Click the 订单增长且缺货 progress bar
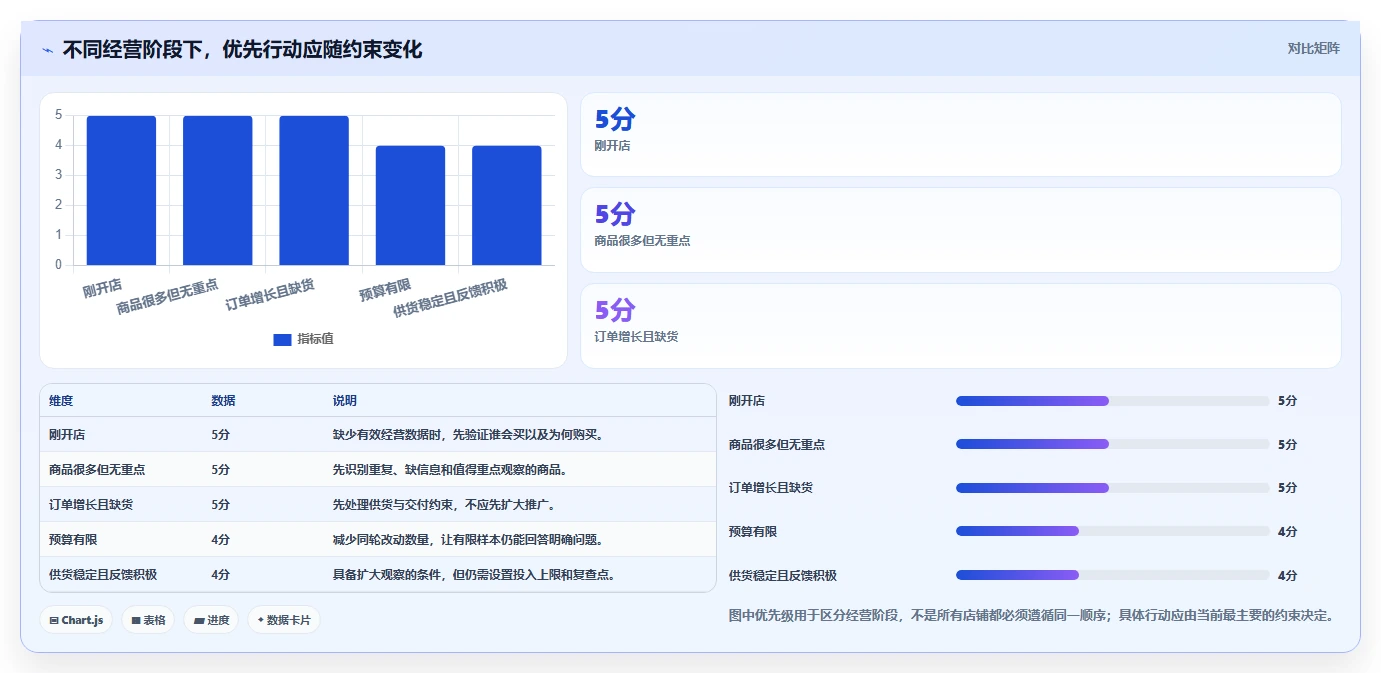The width and height of the screenshot is (1381, 673). click(1112, 488)
